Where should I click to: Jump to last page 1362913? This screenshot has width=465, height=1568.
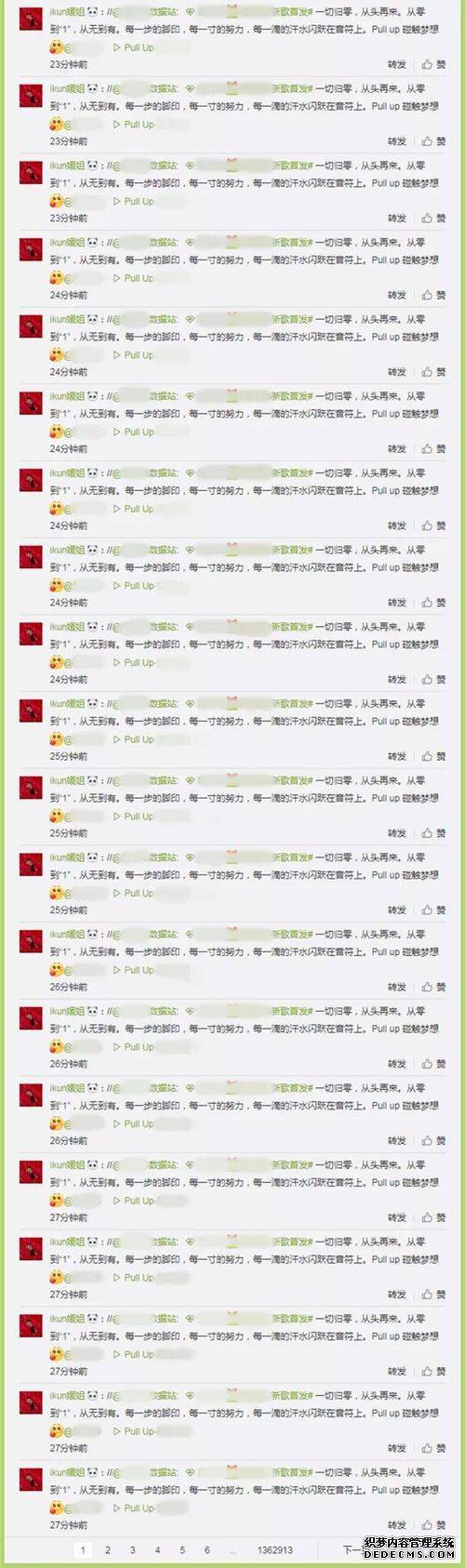[275, 1550]
